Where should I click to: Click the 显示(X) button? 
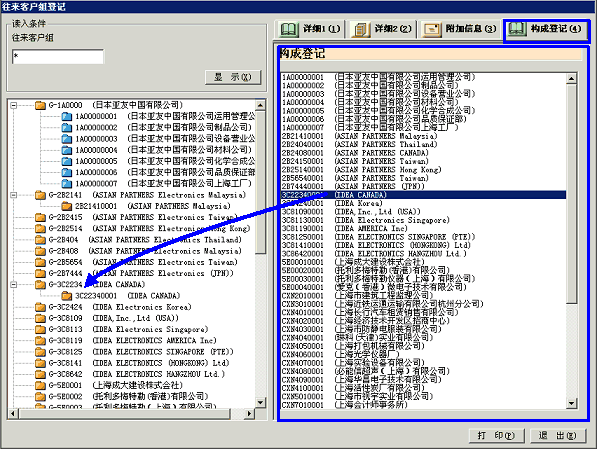pyautogui.click(x=233, y=77)
